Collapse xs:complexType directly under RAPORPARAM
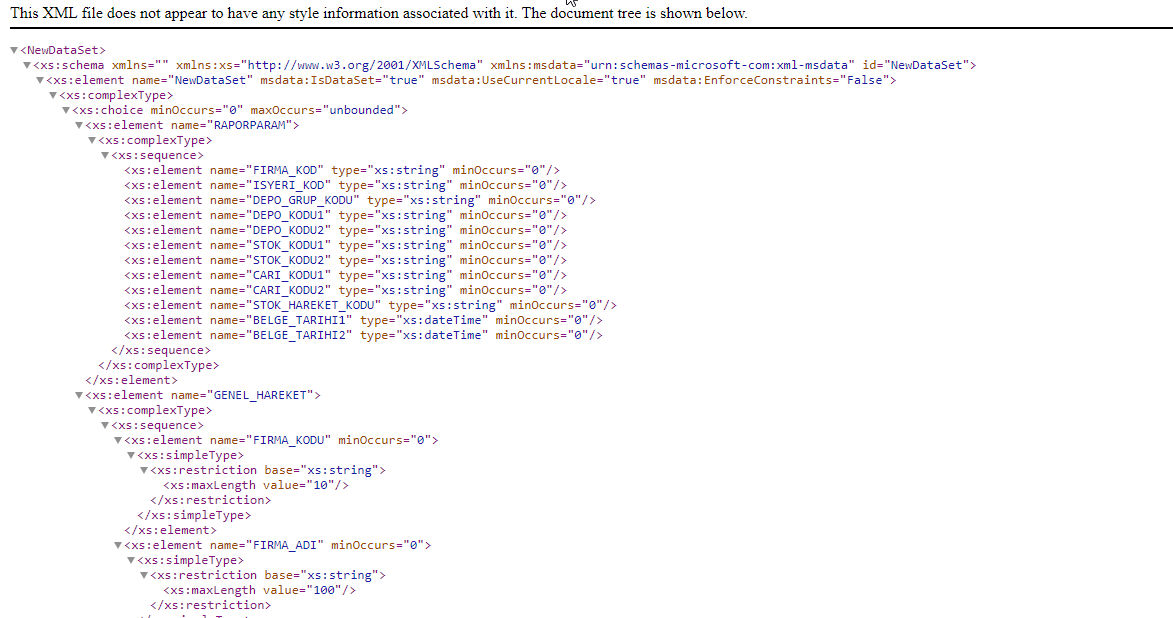This screenshot has width=1173, height=618. point(91,140)
